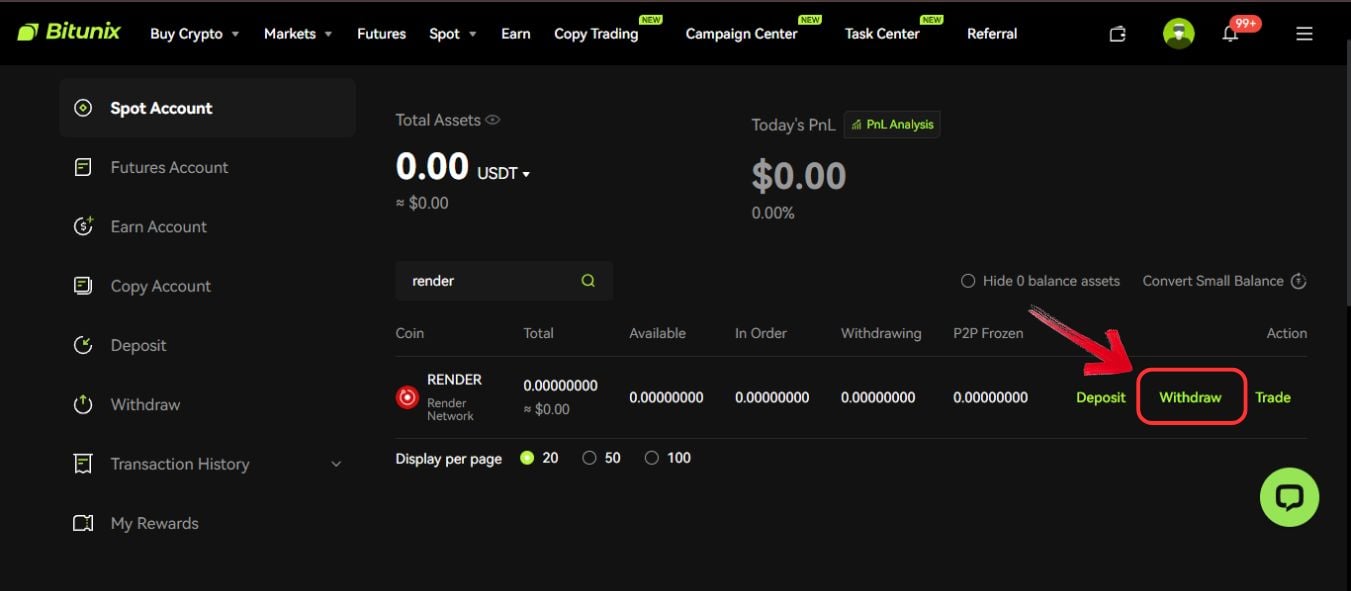Click the Transaction History sidebar icon

[x=84, y=464]
